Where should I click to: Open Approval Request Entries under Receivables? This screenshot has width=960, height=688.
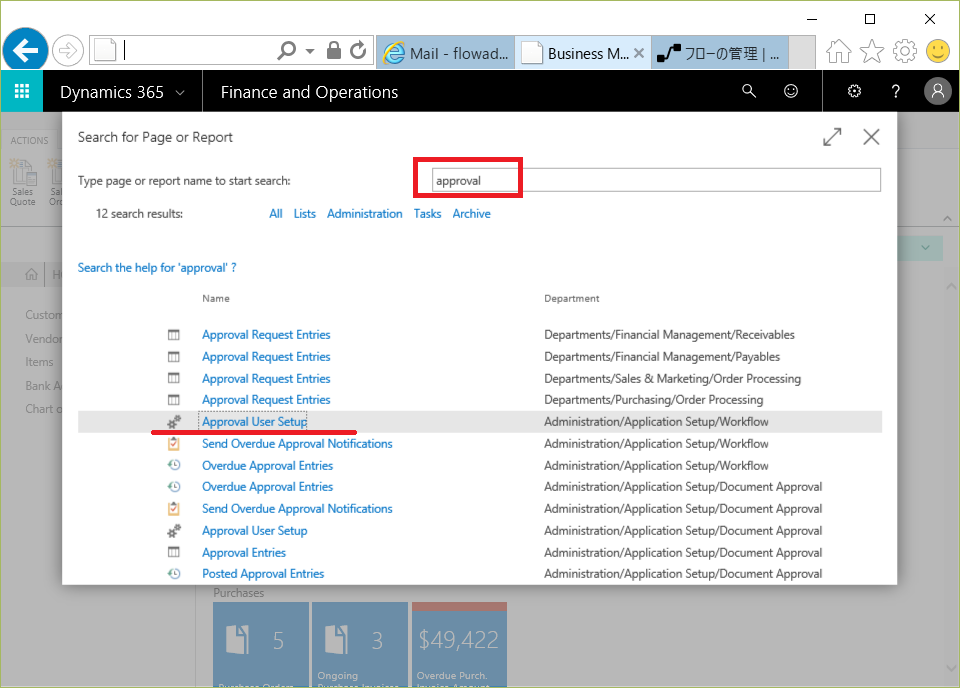pos(266,335)
